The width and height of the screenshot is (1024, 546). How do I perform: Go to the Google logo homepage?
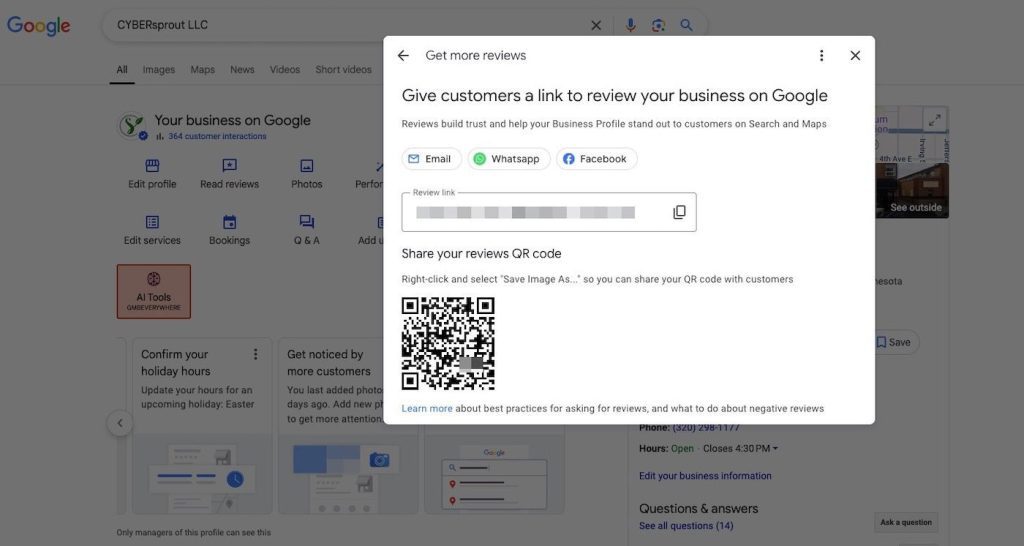coord(39,26)
